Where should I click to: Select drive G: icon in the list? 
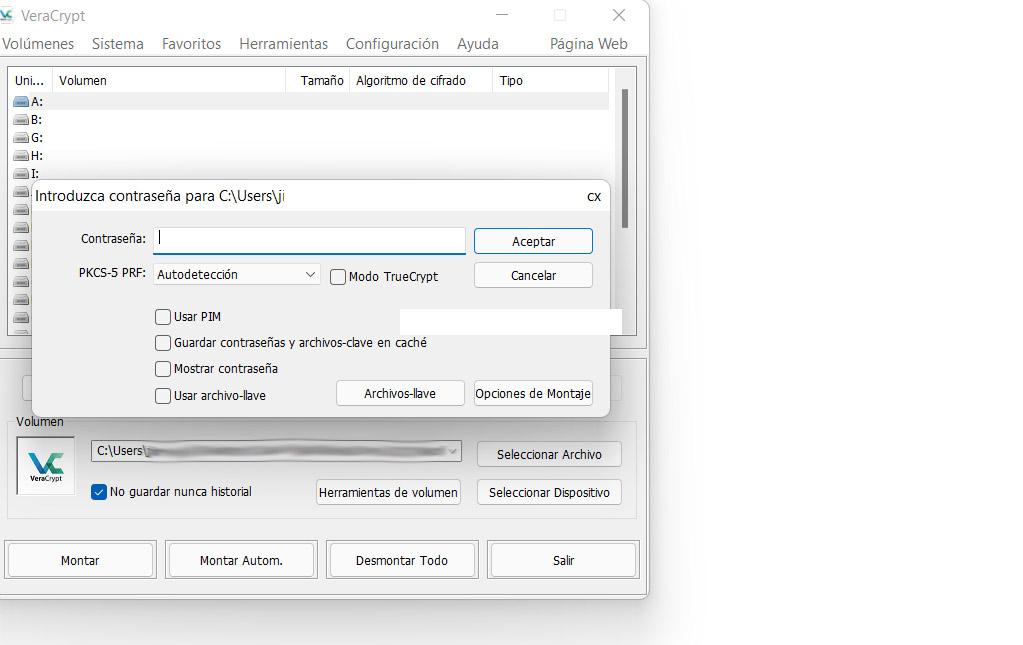pyautogui.click(x=21, y=138)
